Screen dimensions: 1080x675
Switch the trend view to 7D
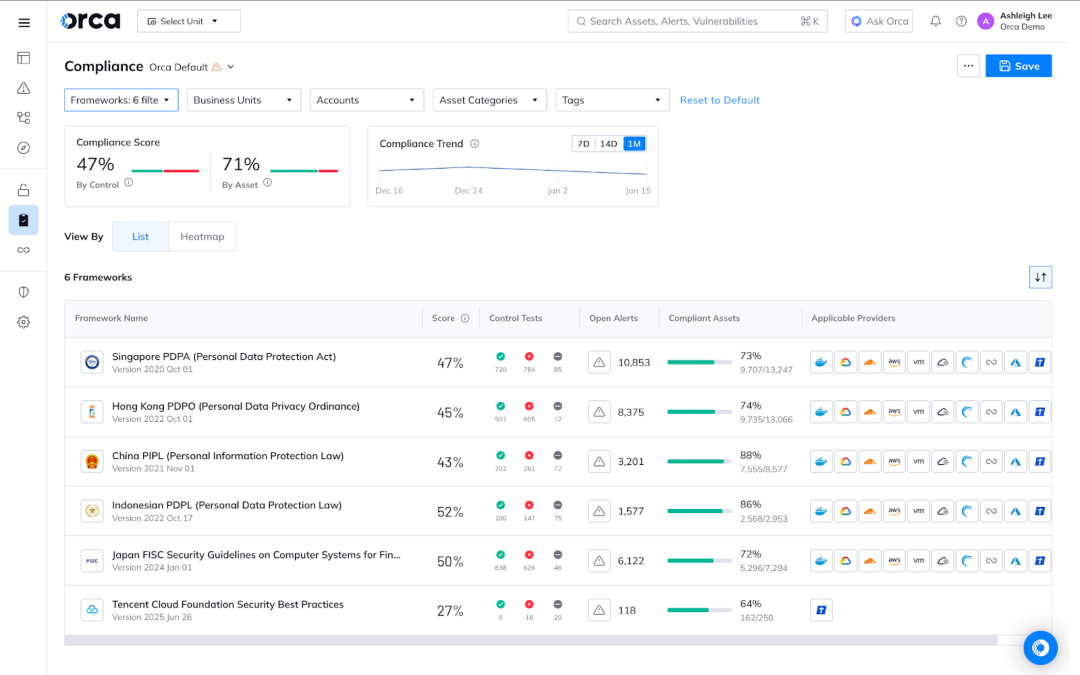585,143
